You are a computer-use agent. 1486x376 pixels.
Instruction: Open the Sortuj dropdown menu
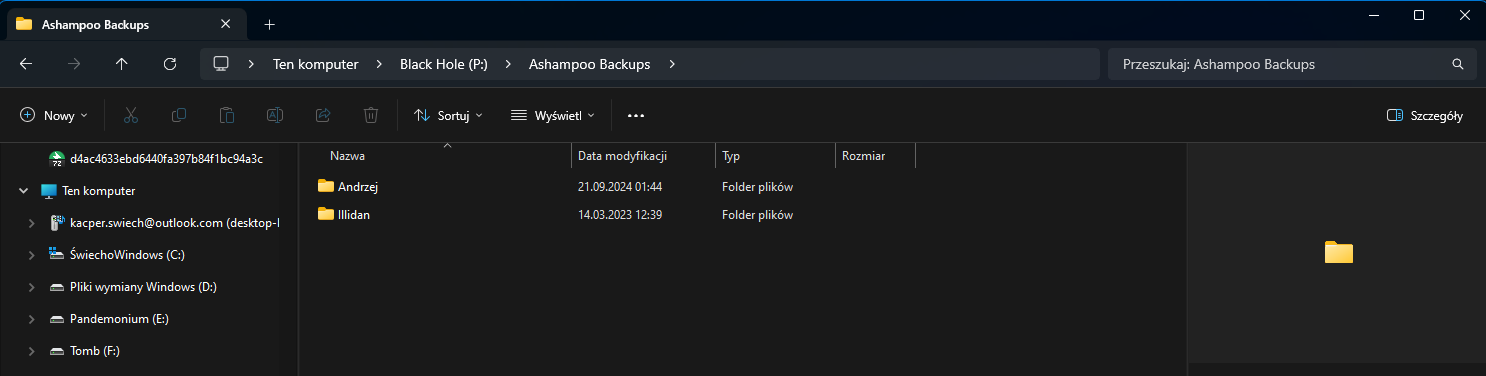click(448, 115)
